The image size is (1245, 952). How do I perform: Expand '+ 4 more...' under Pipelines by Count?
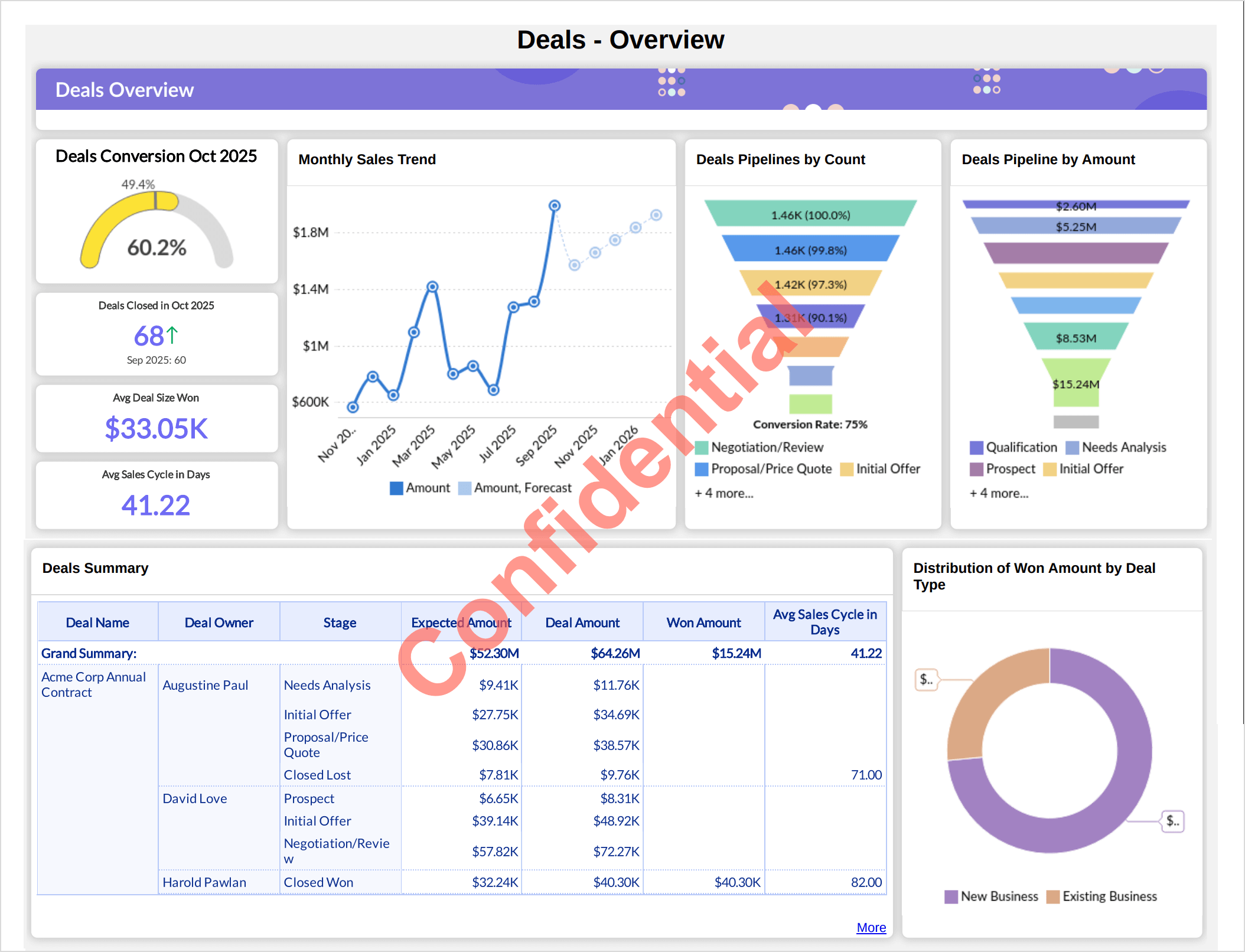click(724, 493)
